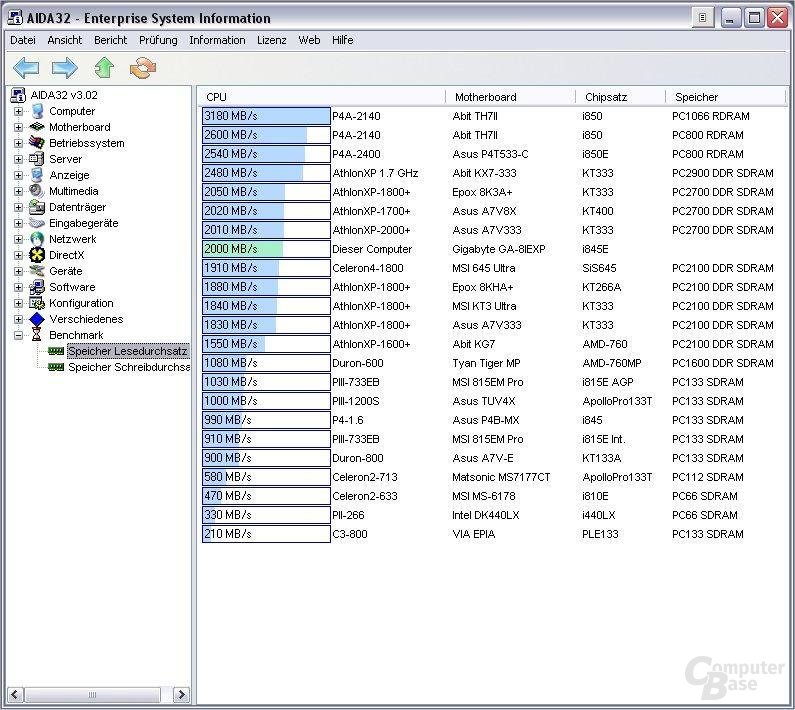Select the Netzwerk globe icon

click(37, 239)
